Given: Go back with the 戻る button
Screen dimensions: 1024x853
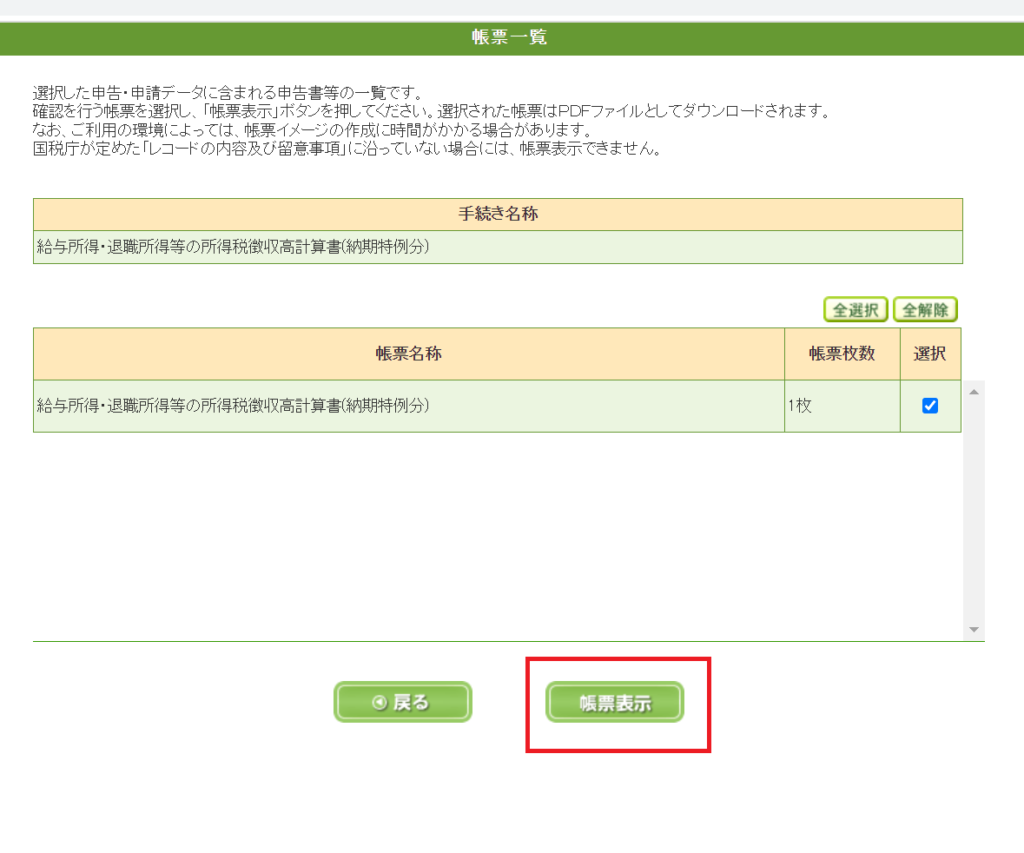Looking at the screenshot, I should [x=402, y=703].
